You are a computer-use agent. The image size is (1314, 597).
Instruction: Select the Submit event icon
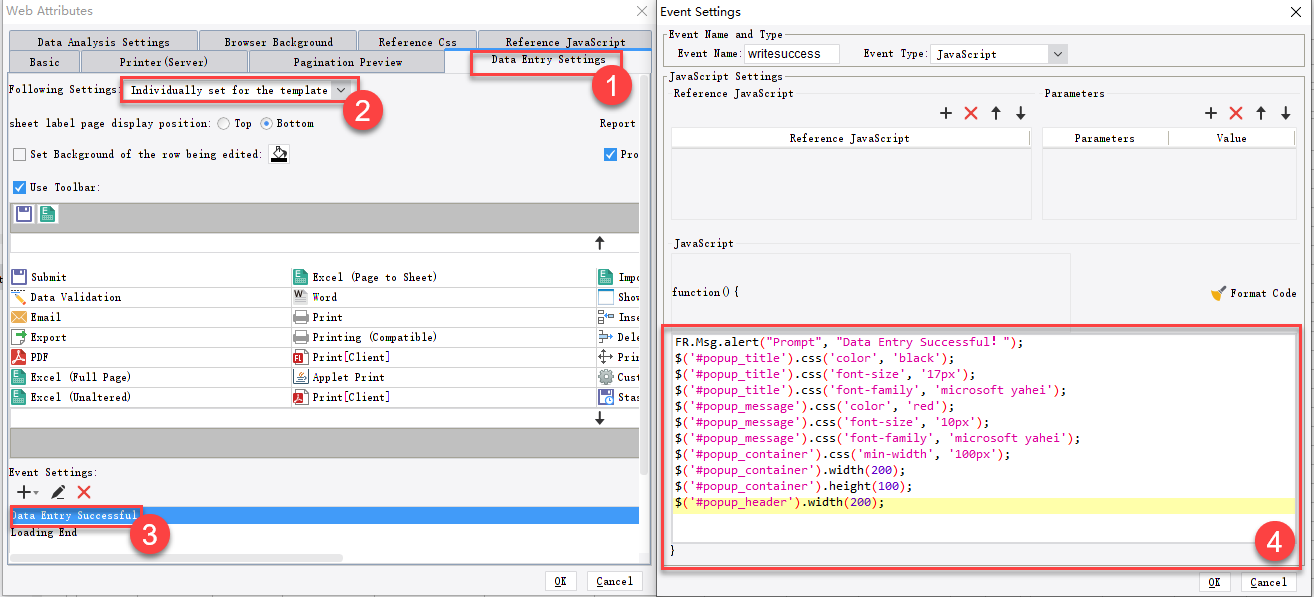pyautogui.click(x=18, y=277)
